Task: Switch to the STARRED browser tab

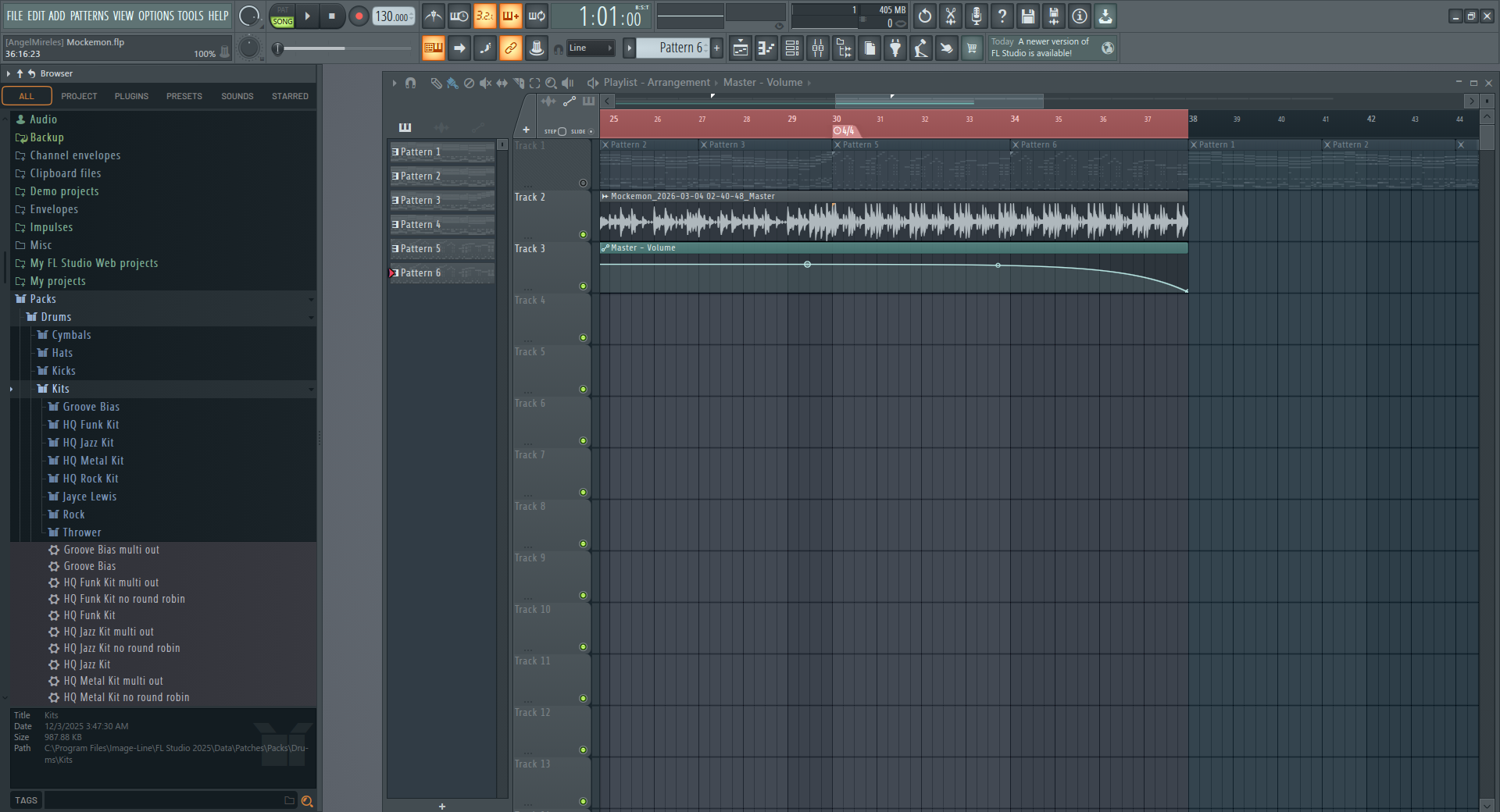Action: [290, 96]
